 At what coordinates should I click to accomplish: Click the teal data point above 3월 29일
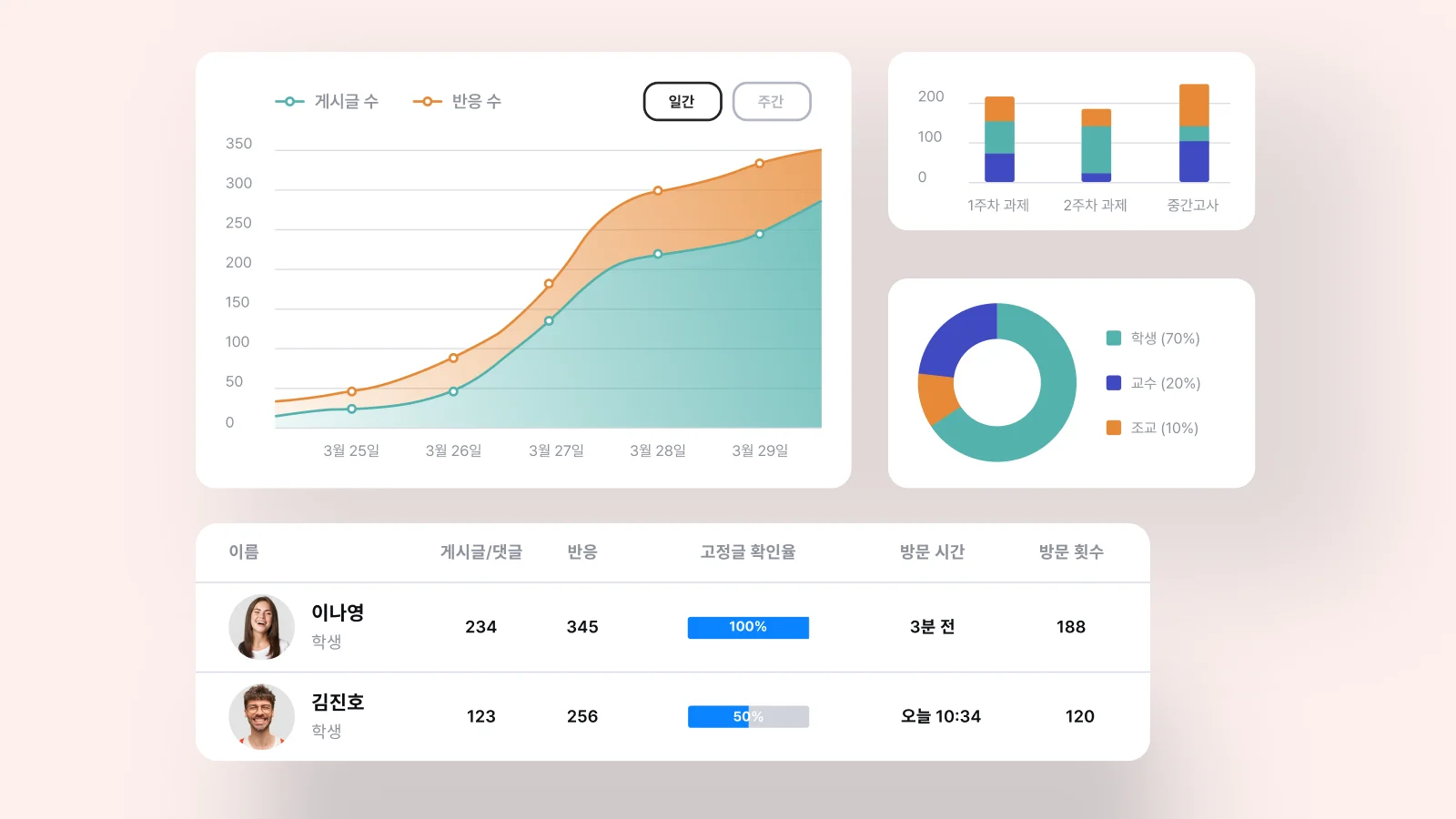(760, 234)
